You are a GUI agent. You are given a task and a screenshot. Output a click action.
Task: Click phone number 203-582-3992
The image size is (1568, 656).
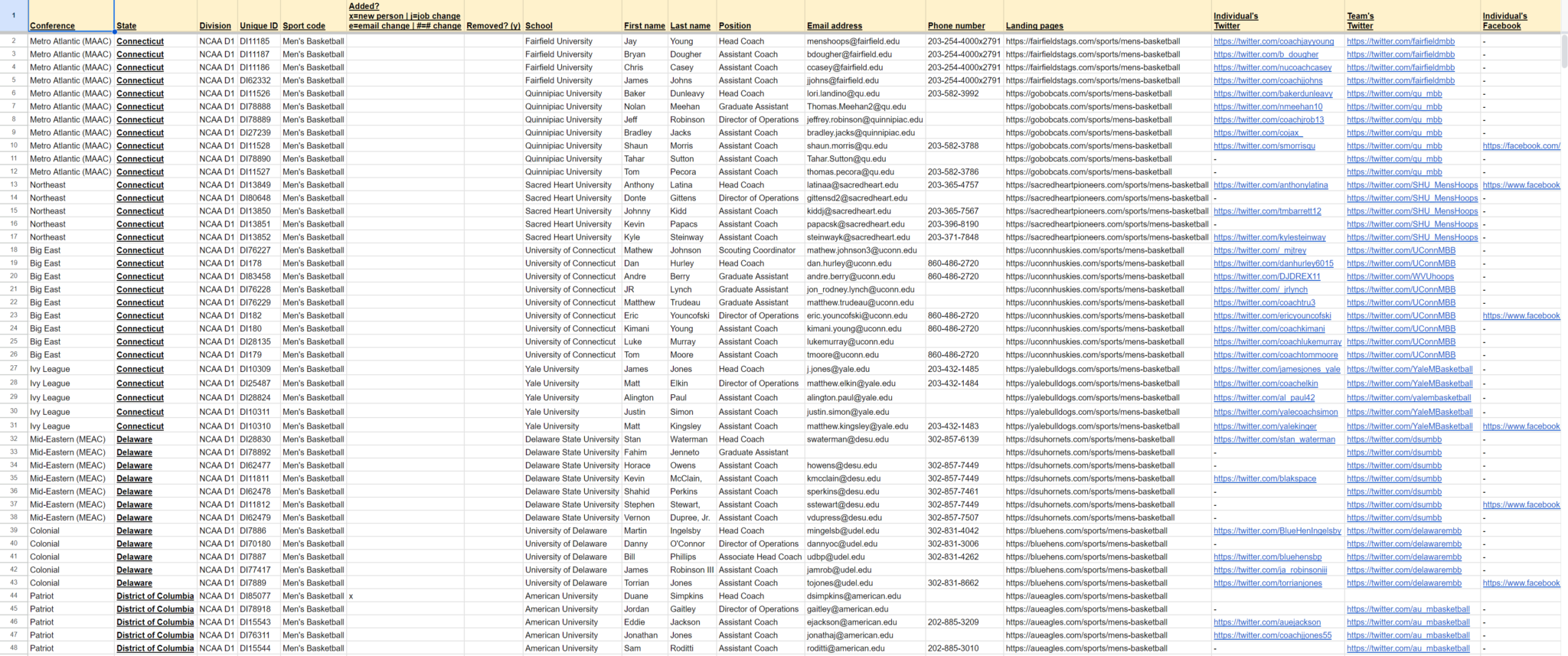[965, 93]
